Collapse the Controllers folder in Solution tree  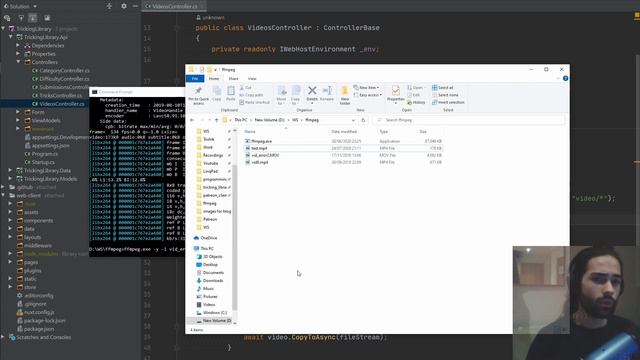[18, 62]
